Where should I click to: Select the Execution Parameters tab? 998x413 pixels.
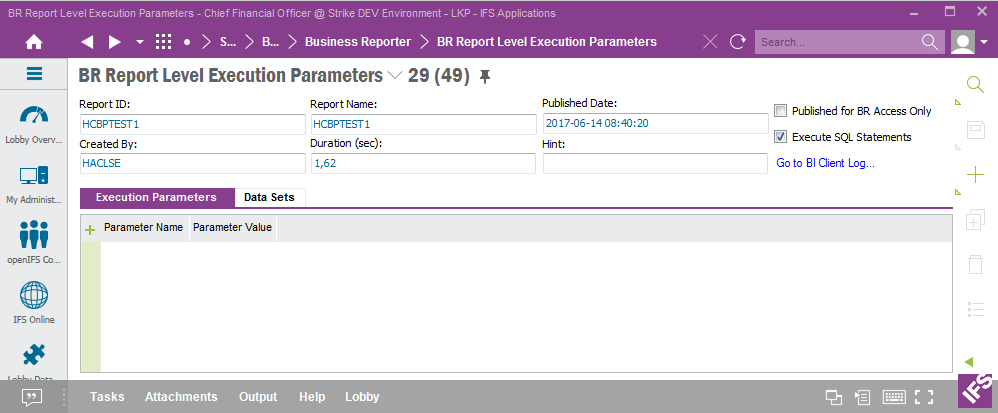pos(157,198)
